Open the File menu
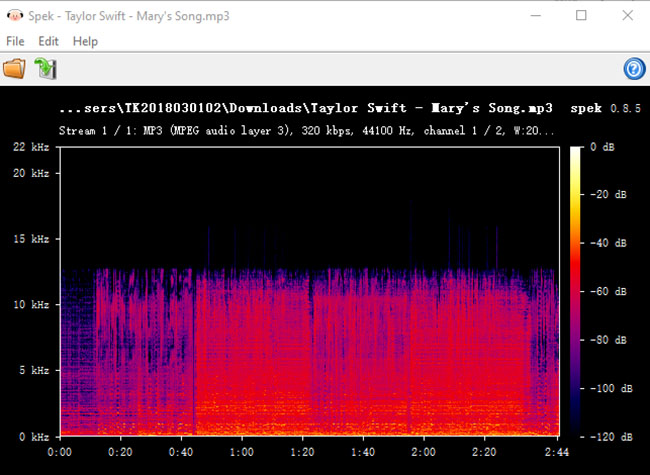This screenshot has width=650, height=475. point(15,41)
